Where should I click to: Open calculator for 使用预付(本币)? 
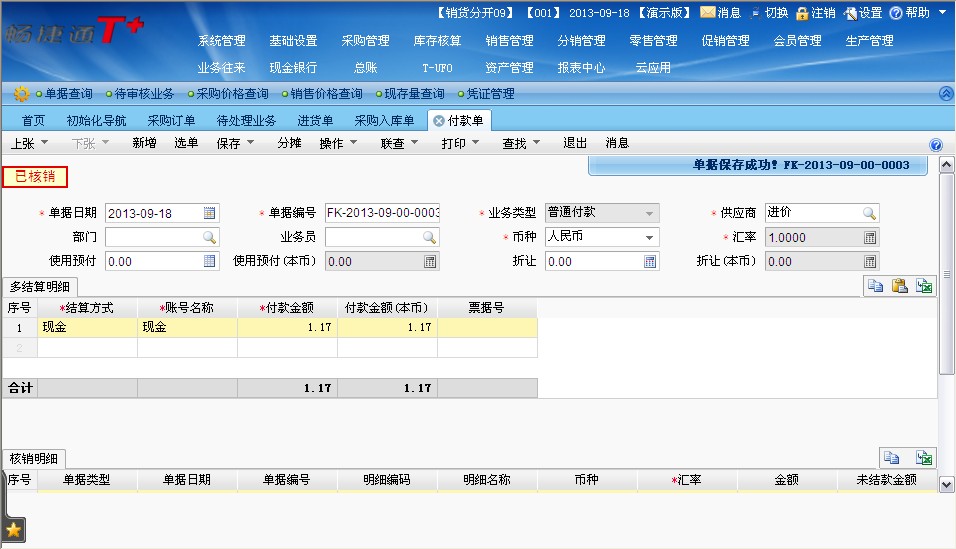click(x=430, y=262)
